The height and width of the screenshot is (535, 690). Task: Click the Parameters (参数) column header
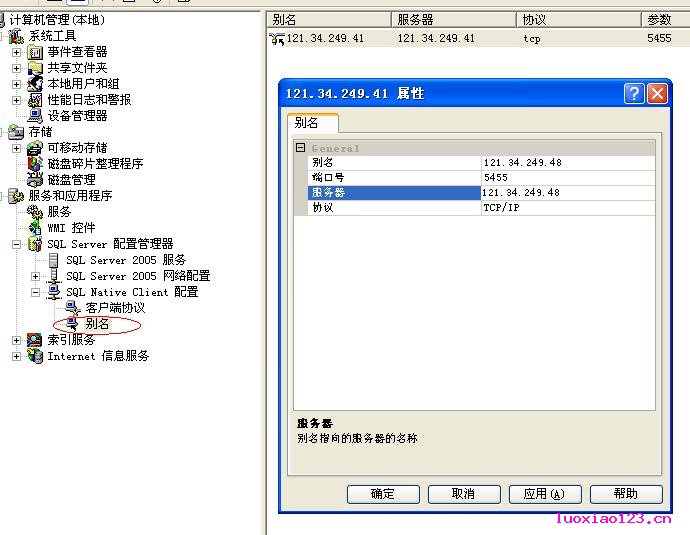tap(666, 20)
